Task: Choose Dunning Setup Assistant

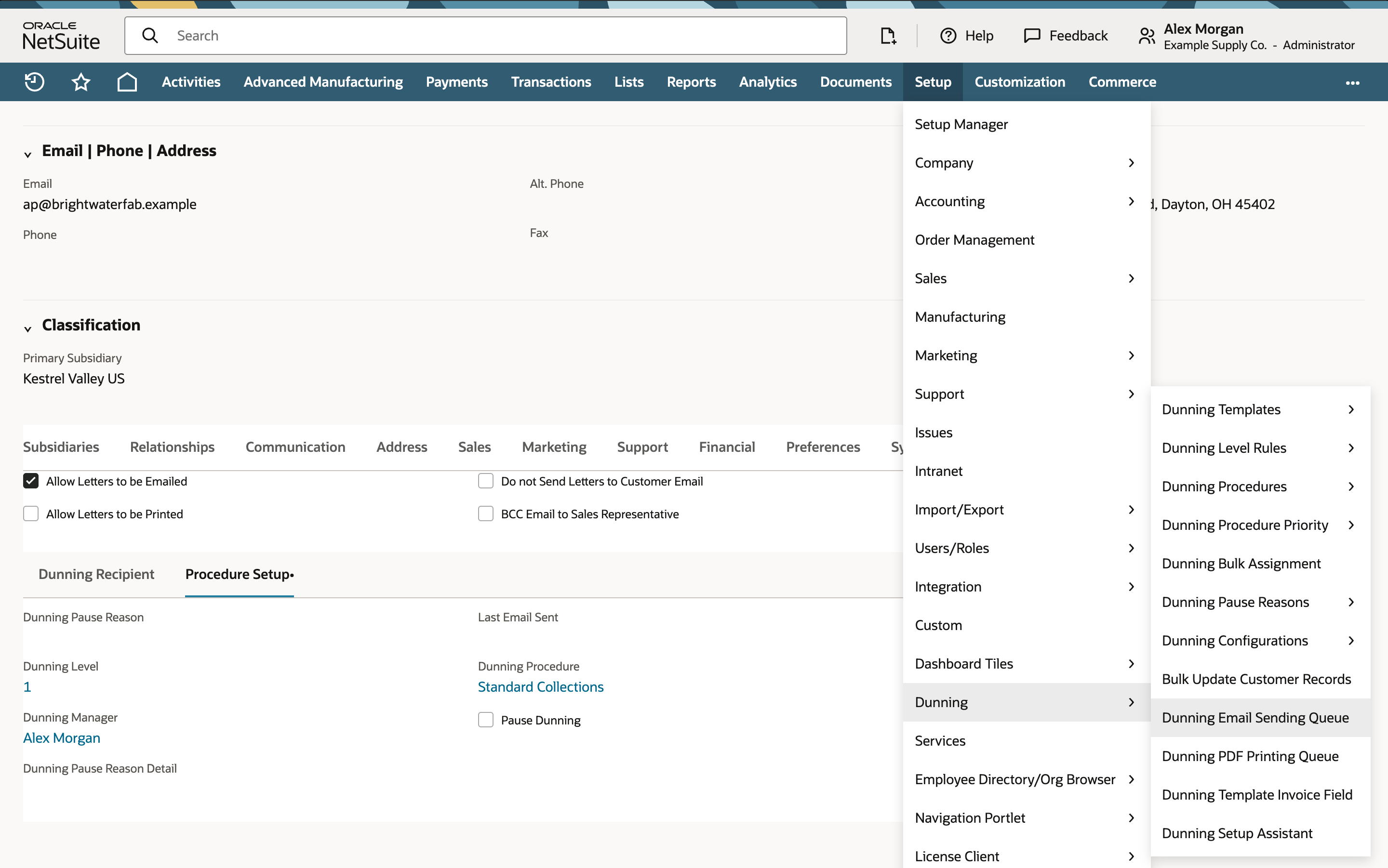Action: tap(1260, 833)
